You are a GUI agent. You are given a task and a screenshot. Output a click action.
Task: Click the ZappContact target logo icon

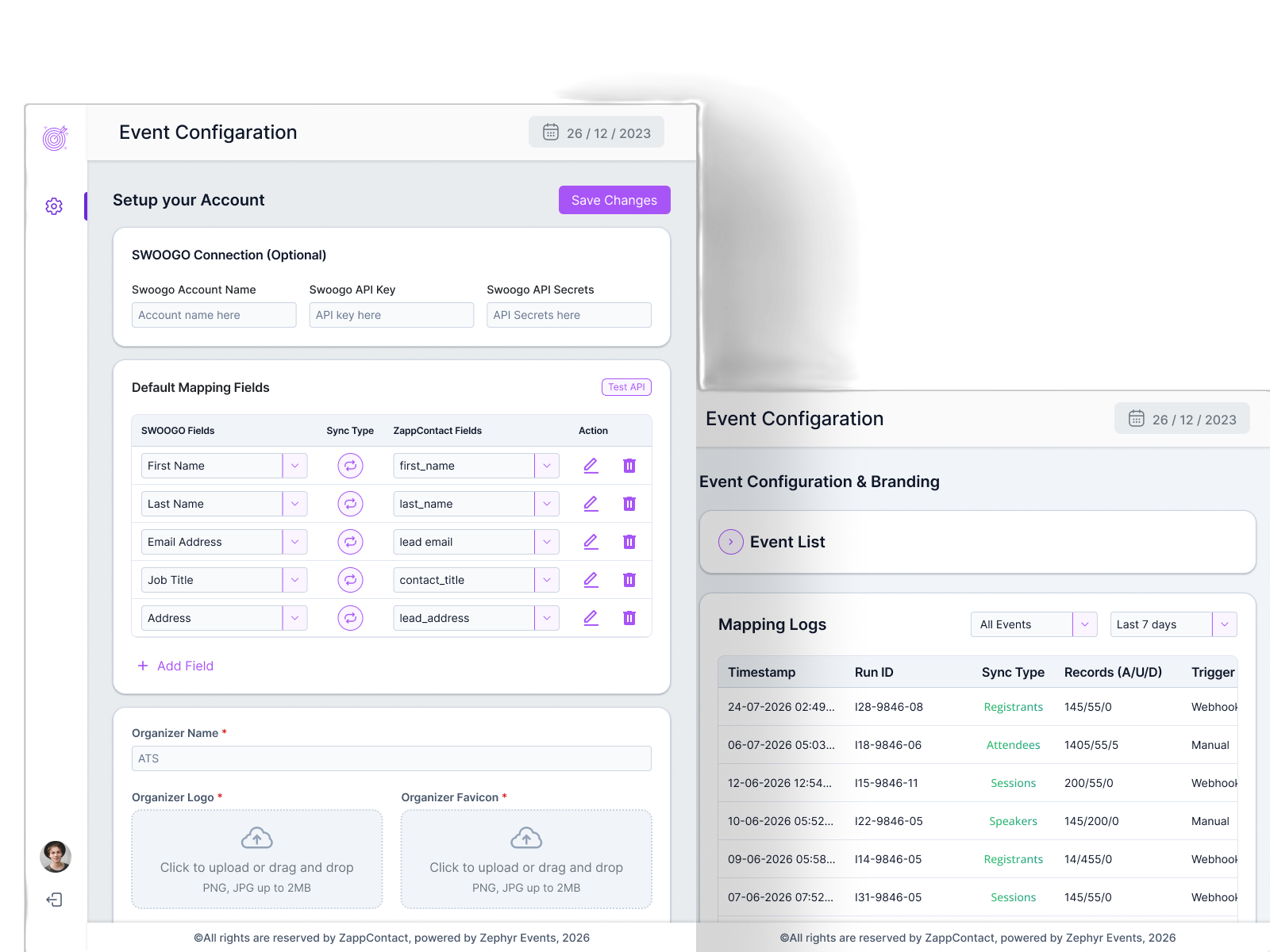click(55, 138)
